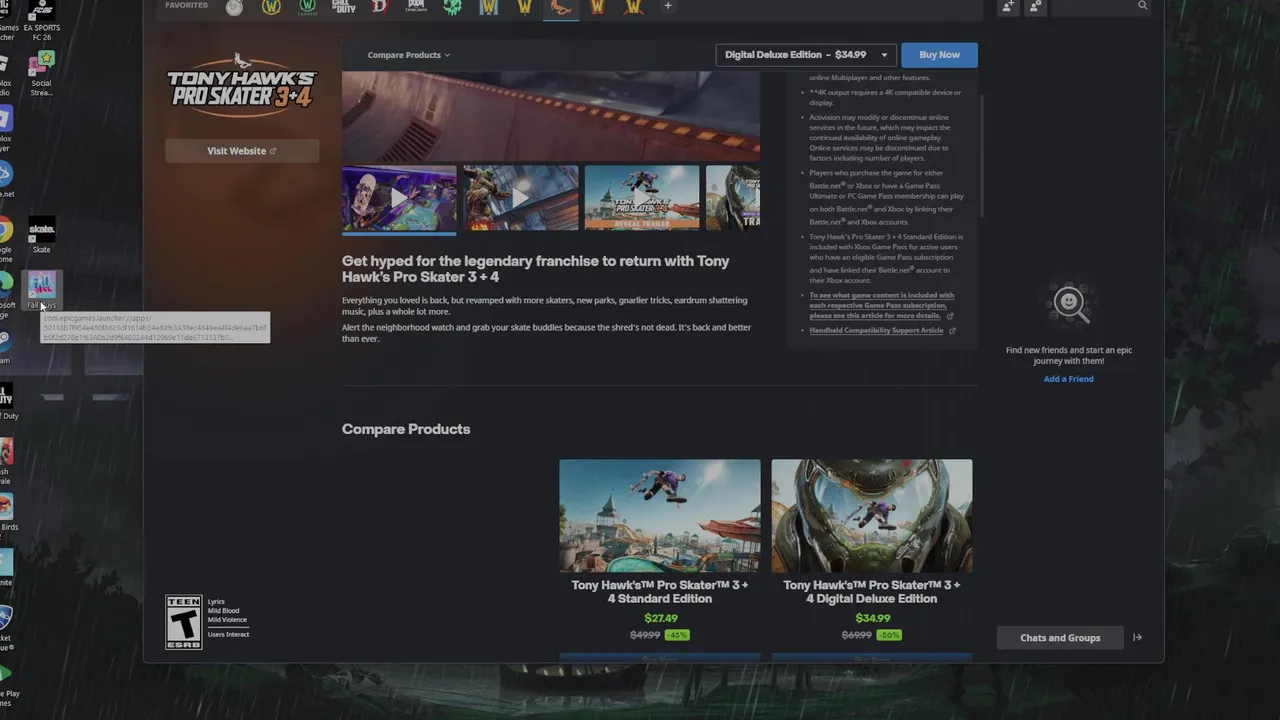Open the Game Pass content article link
1280x720 pixels.
click(x=881, y=305)
